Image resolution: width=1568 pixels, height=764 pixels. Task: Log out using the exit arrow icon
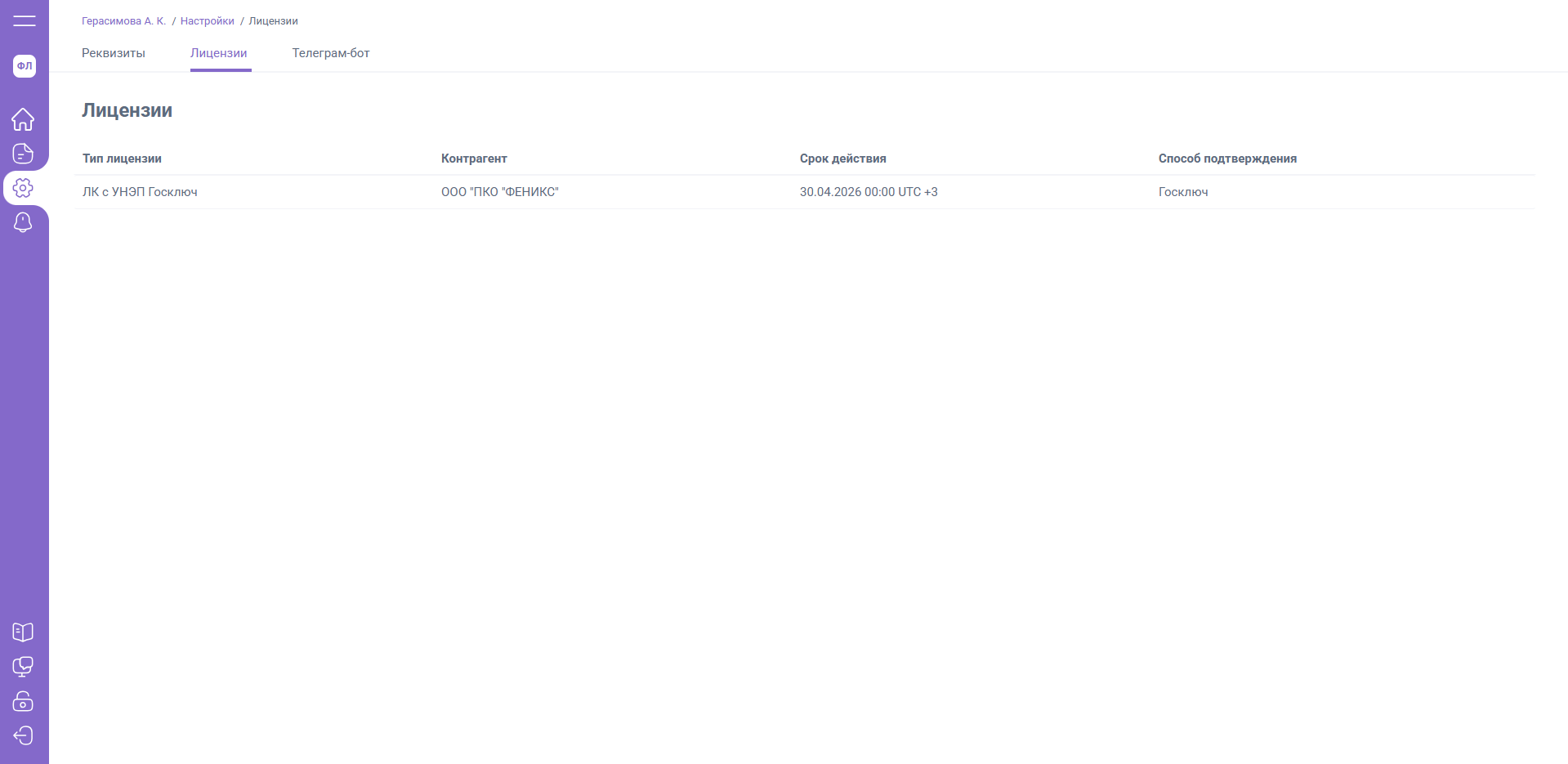point(23,735)
